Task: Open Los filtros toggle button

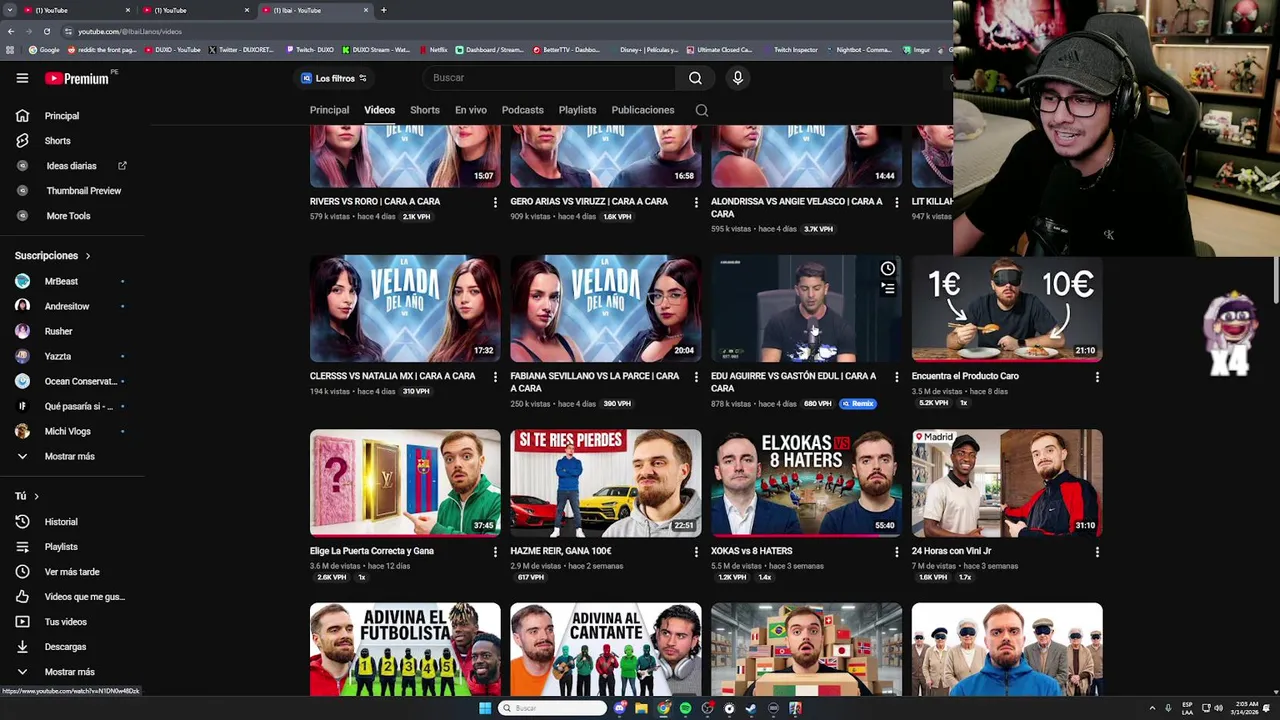Action: tap(334, 78)
